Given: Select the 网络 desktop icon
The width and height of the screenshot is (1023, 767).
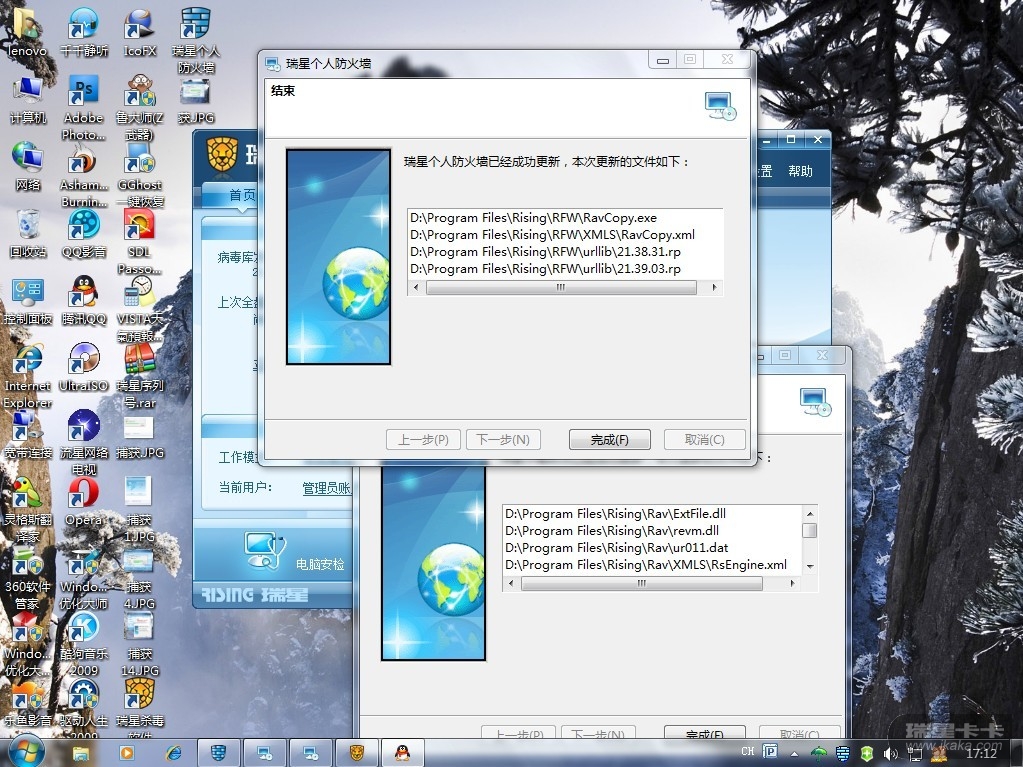Looking at the screenshot, I should 27,166.
